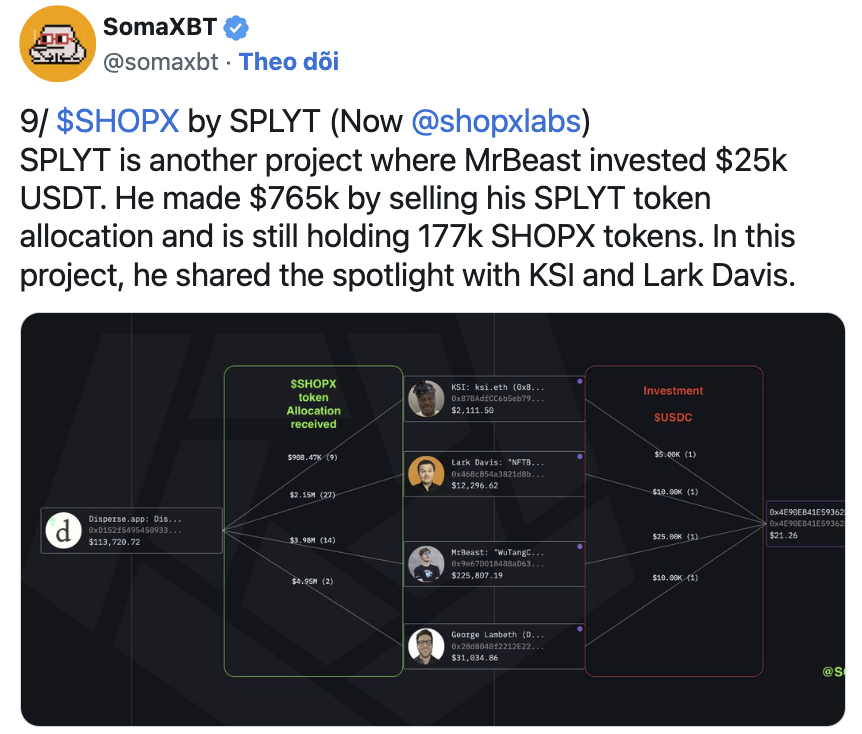The width and height of the screenshot is (862, 734).
Task: Click the blue verified badge
Action: tap(236, 27)
